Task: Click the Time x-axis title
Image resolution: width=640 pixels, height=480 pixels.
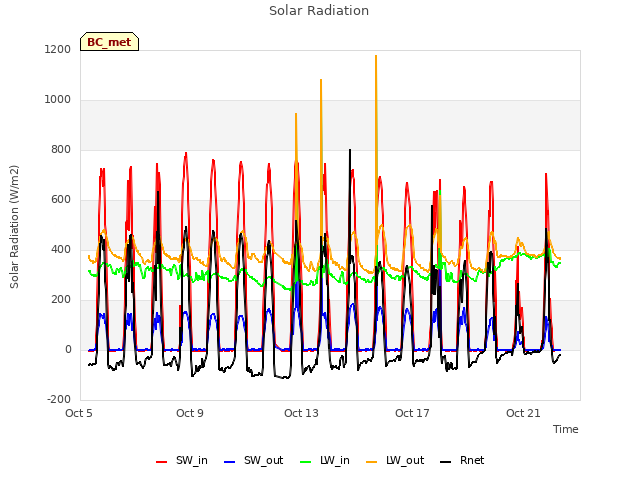Action: (x=566, y=429)
